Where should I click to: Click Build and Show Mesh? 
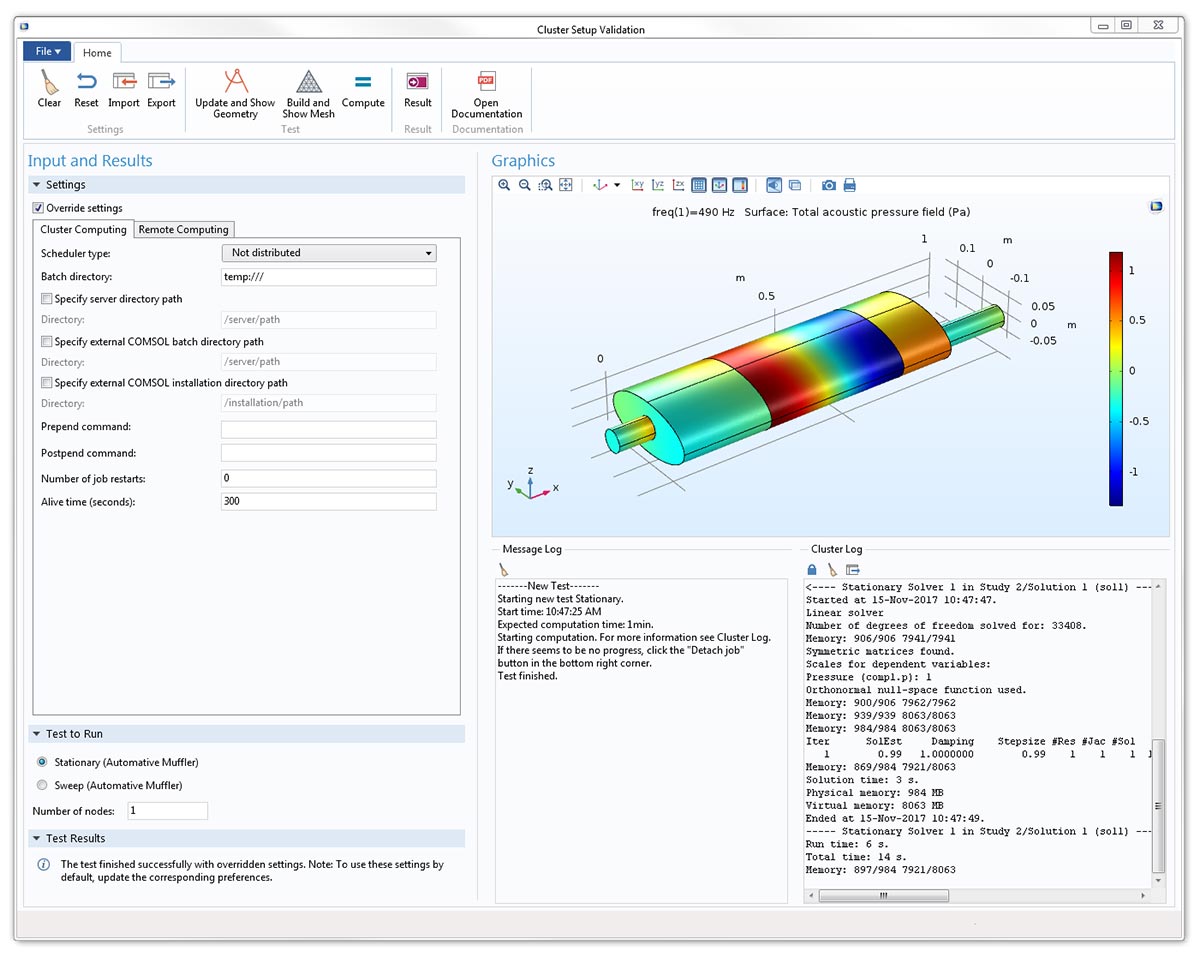[x=308, y=94]
